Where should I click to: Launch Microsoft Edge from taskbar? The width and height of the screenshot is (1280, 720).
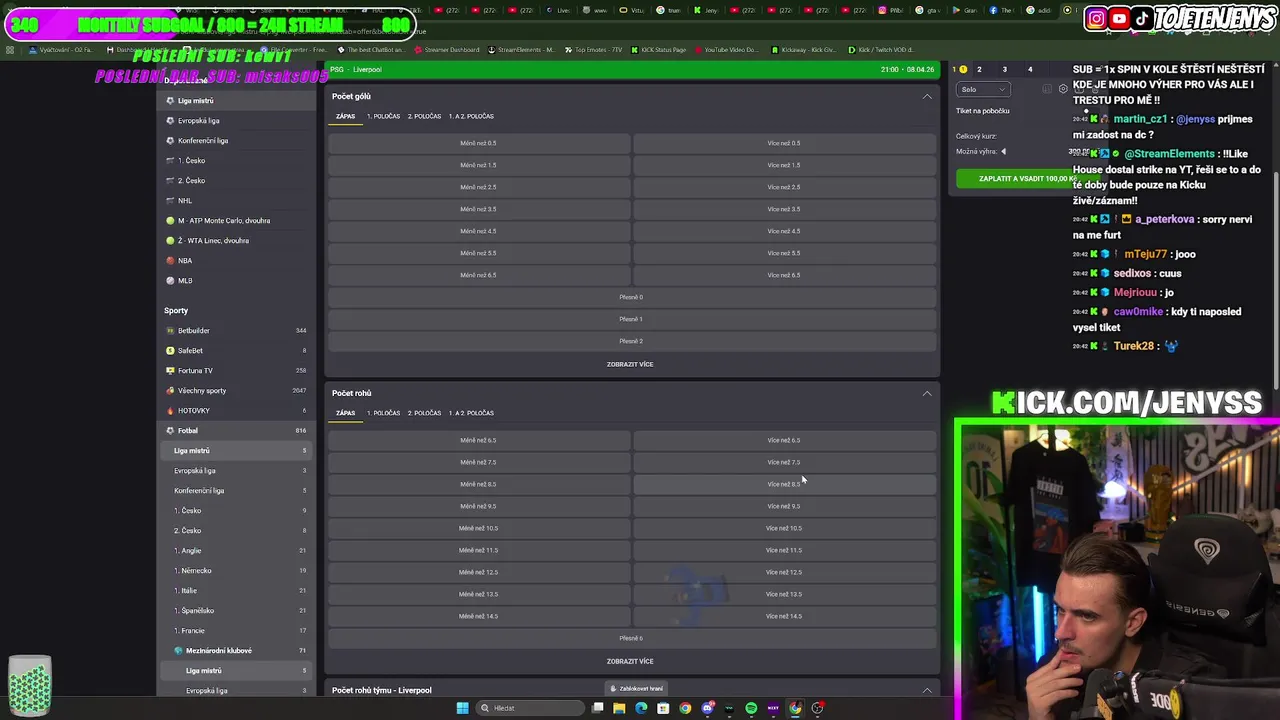coord(641,708)
